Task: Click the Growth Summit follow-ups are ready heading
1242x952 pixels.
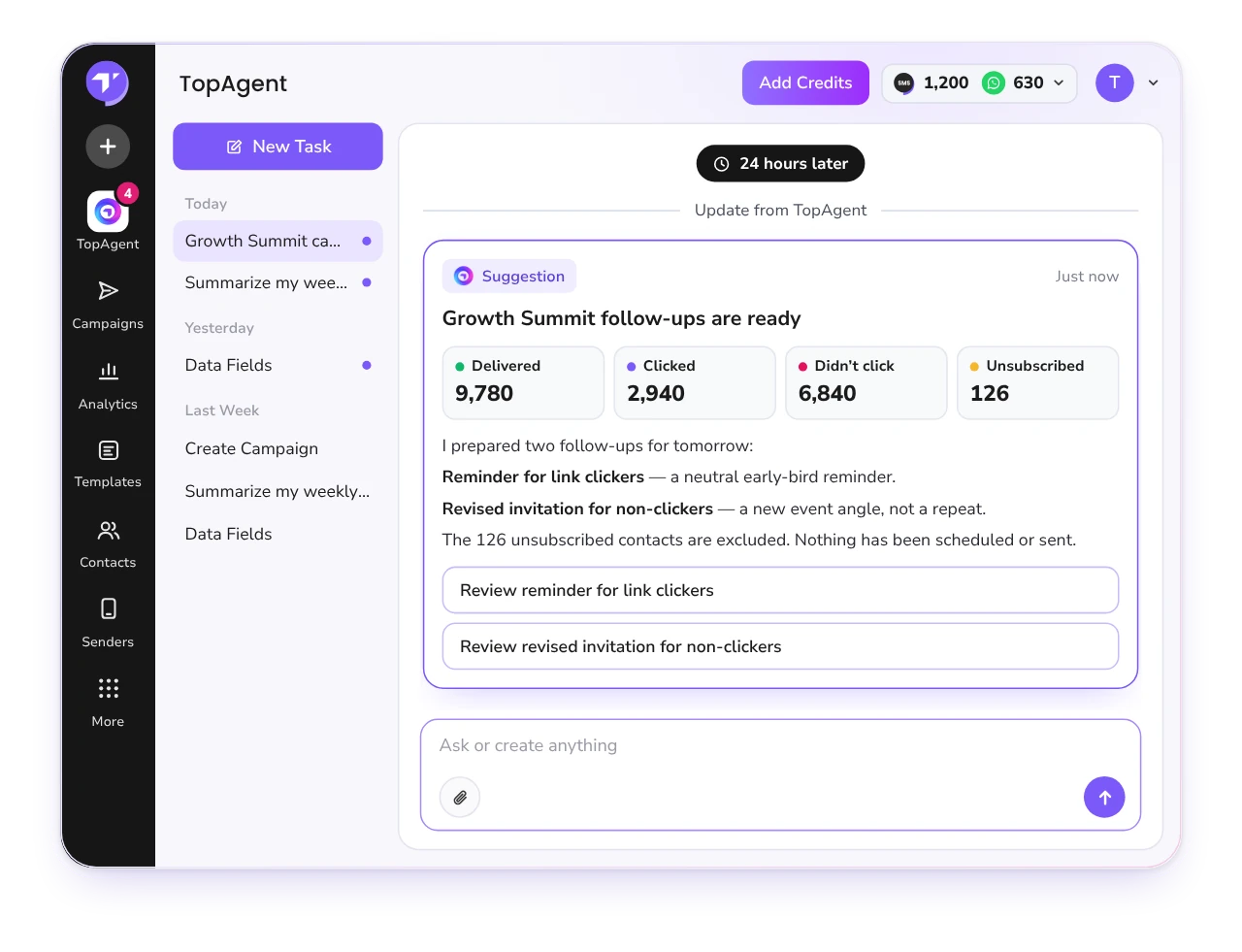Action: click(622, 318)
